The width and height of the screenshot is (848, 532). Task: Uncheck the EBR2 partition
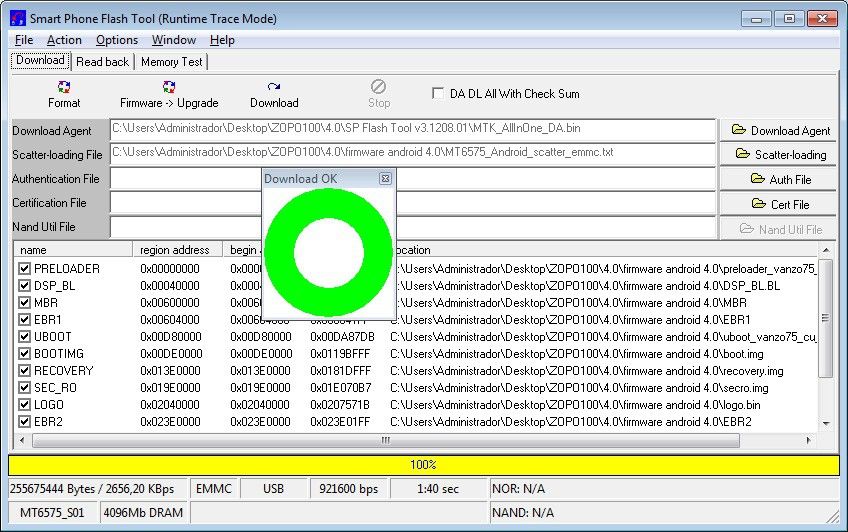24,422
